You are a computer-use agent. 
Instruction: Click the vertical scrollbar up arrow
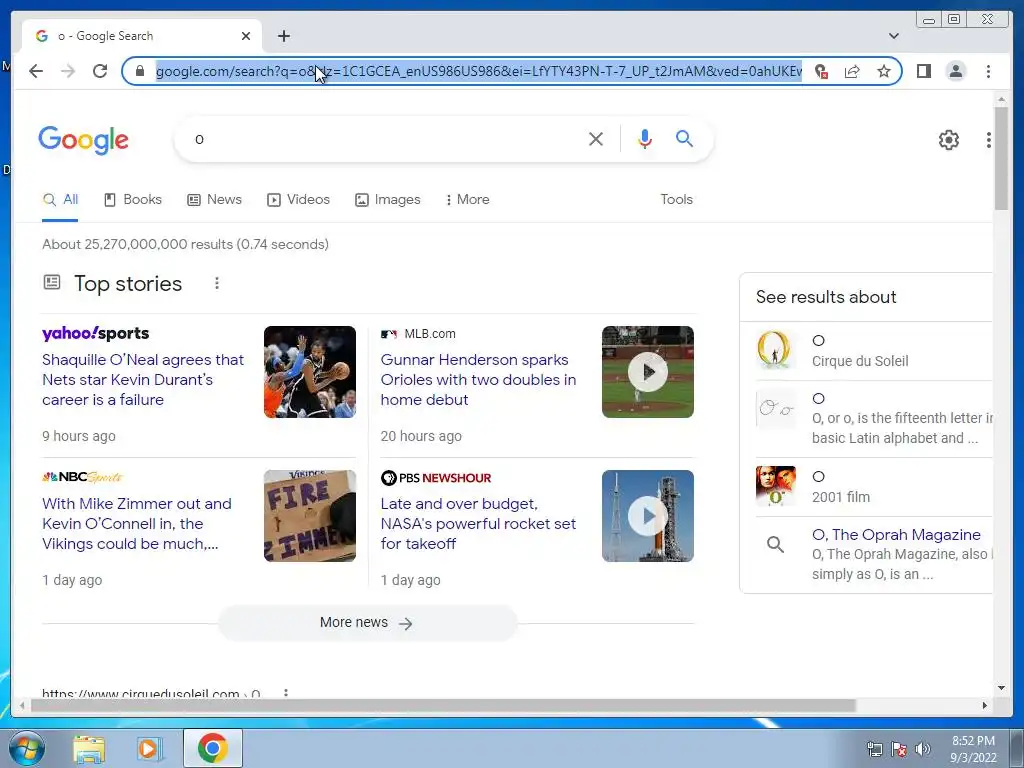tap(1001, 99)
